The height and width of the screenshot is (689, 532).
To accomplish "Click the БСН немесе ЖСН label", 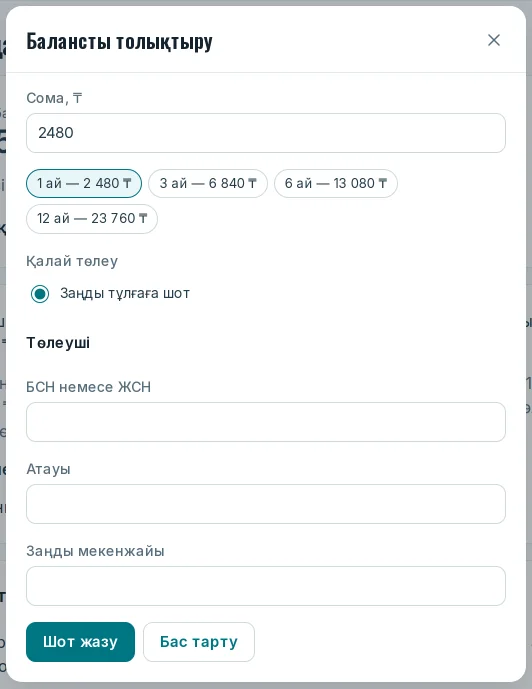I will pyautogui.click(x=88, y=387).
